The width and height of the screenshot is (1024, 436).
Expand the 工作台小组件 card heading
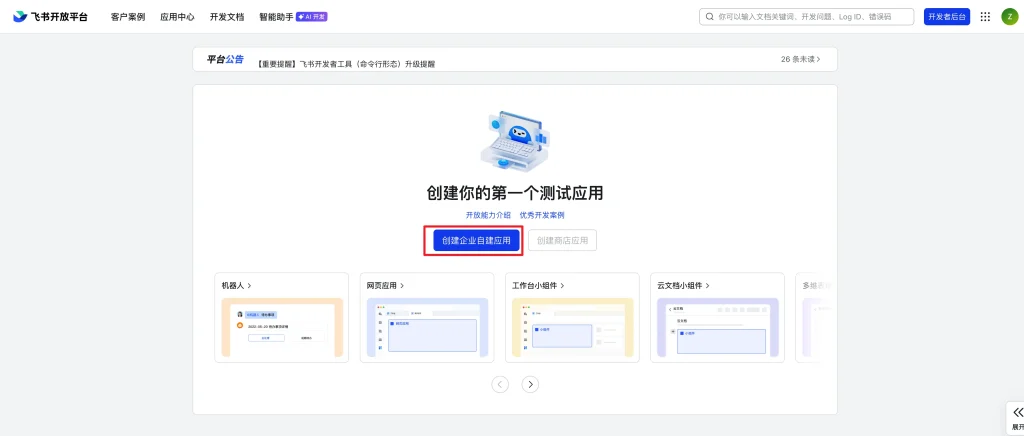click(x=538, y=285)
